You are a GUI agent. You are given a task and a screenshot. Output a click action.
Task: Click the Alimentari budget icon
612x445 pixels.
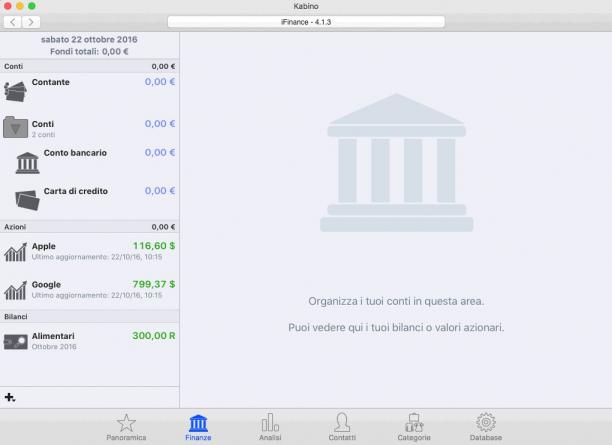[x=16, y=342]
